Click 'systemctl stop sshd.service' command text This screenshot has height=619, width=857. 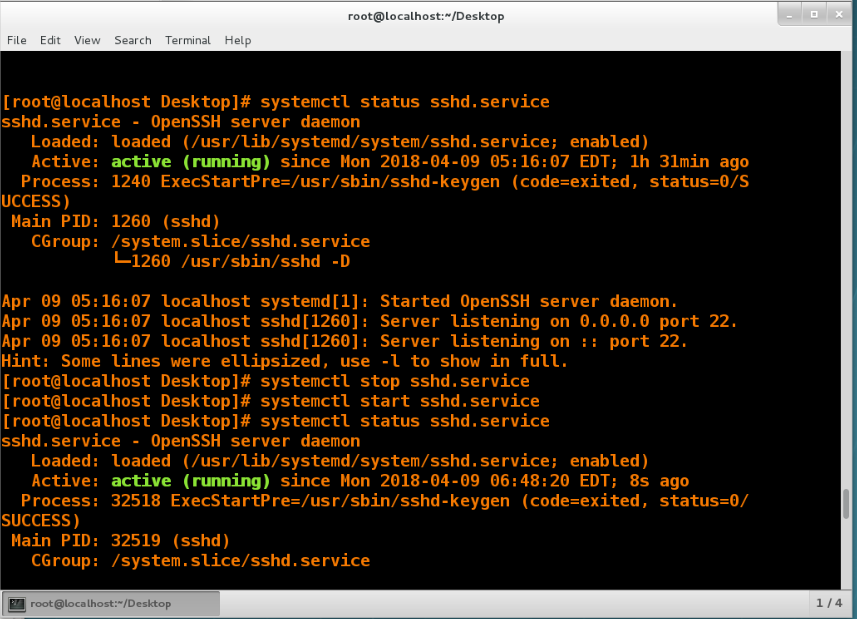tap(395, 381)
